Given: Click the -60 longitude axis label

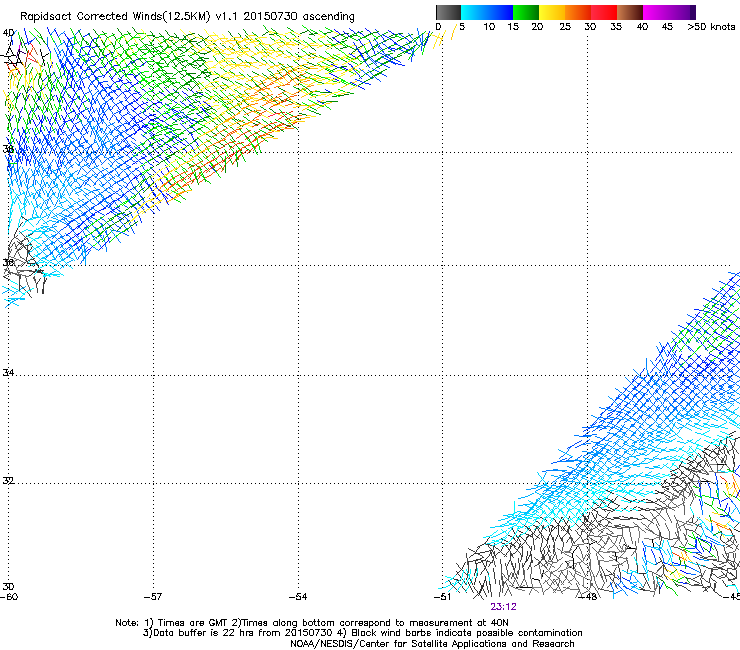Looking at the screenshot, I should click(9, 597).
